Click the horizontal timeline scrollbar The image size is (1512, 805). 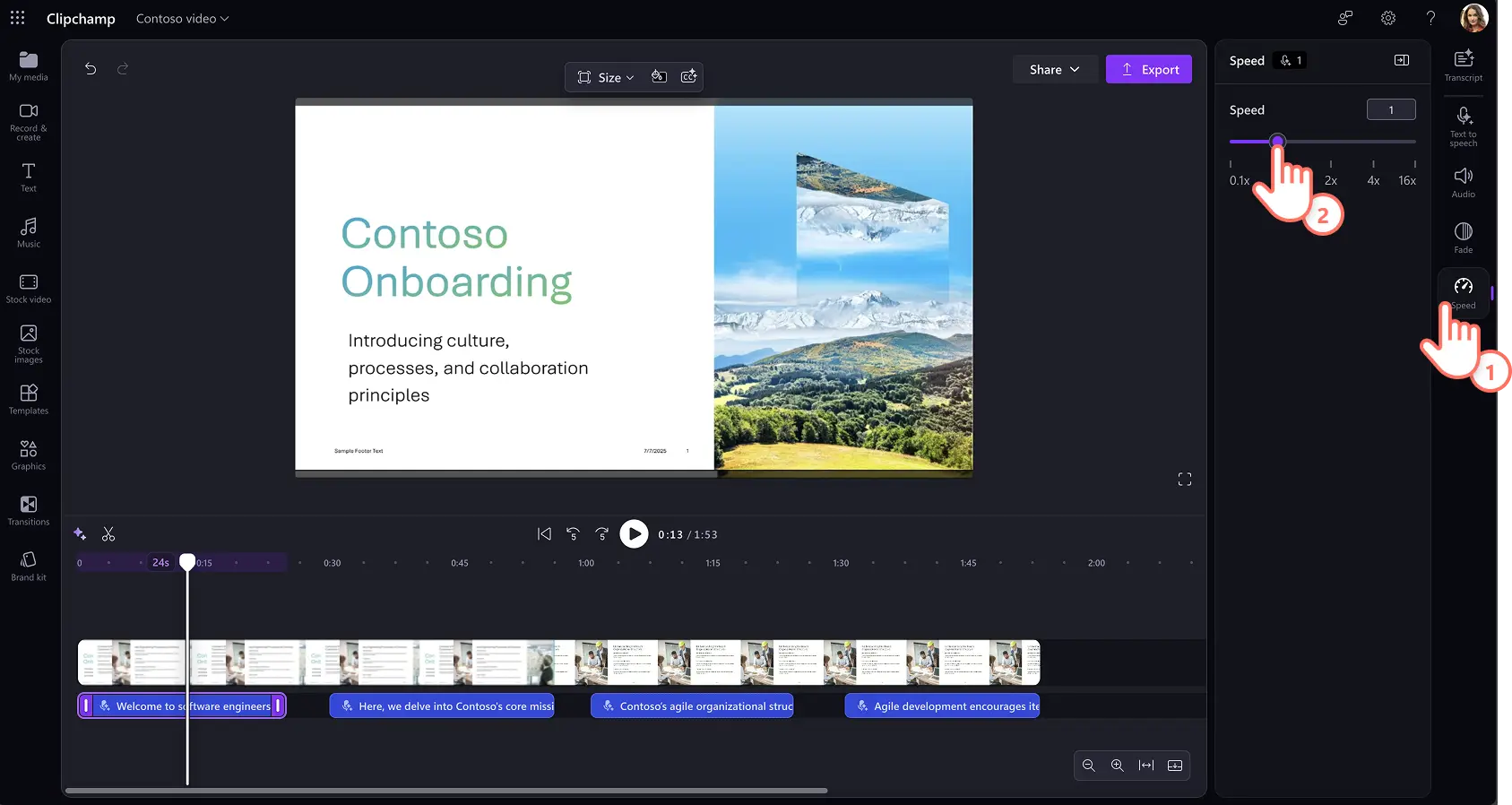(x=446, y=791)
